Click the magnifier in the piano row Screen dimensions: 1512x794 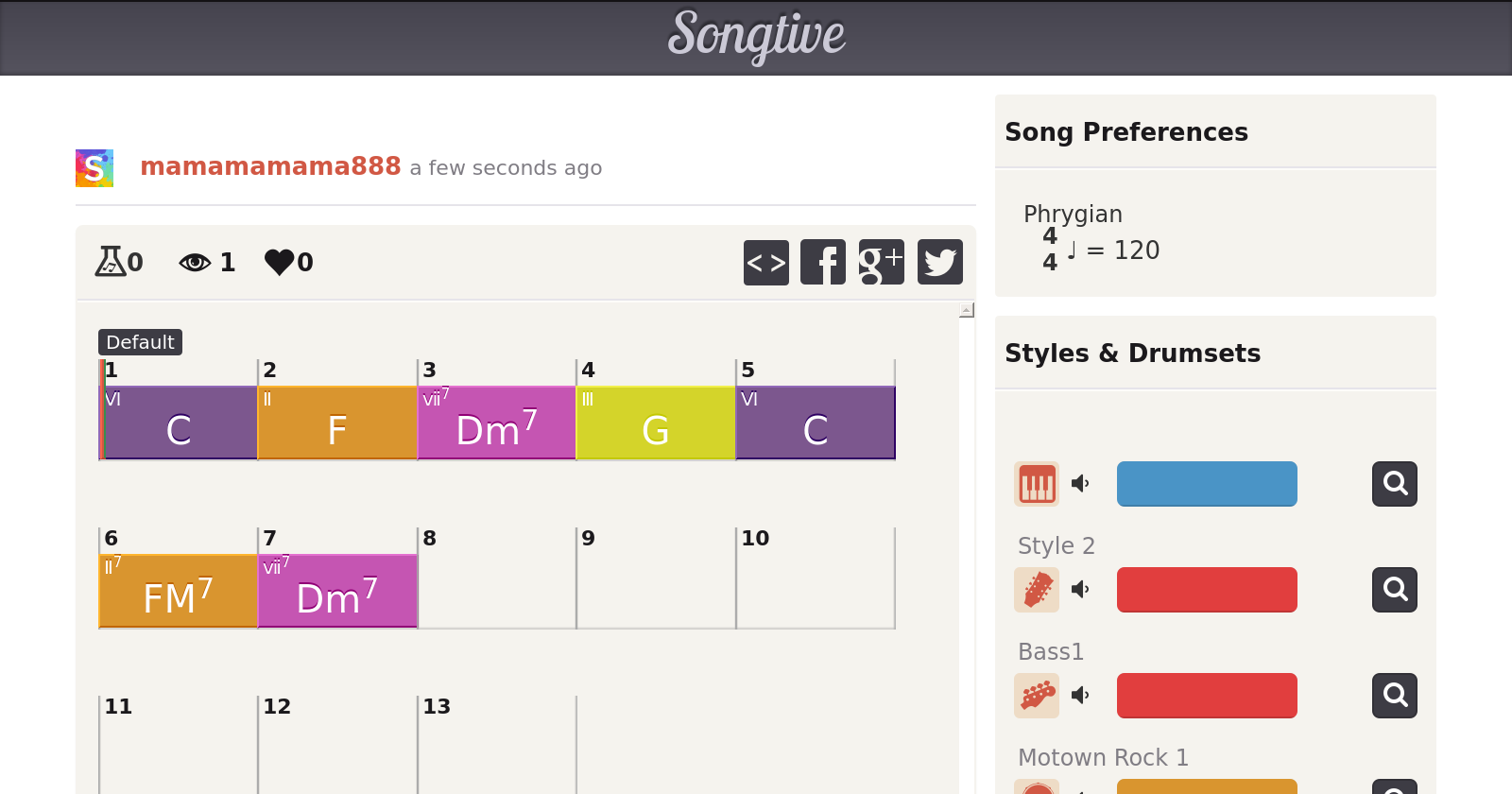pyautogui.click(x=1395, y=484)
